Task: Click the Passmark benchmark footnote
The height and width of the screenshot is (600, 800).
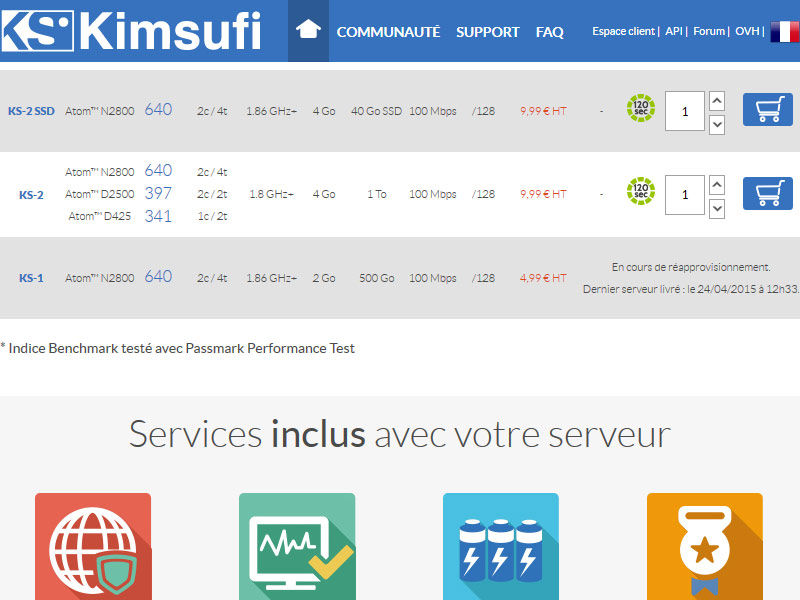Action: [x=178, y=348]
